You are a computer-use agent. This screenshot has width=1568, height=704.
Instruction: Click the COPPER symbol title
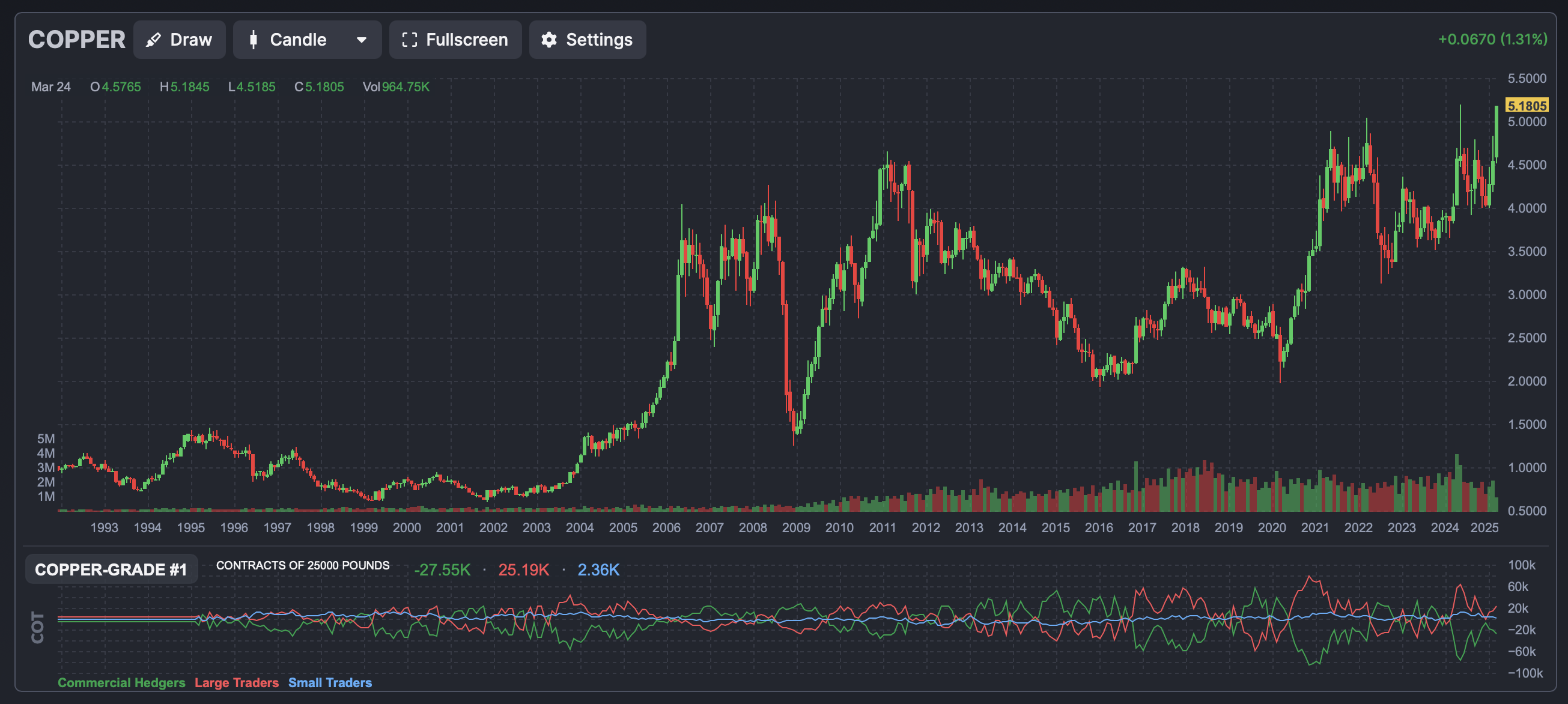77,40
